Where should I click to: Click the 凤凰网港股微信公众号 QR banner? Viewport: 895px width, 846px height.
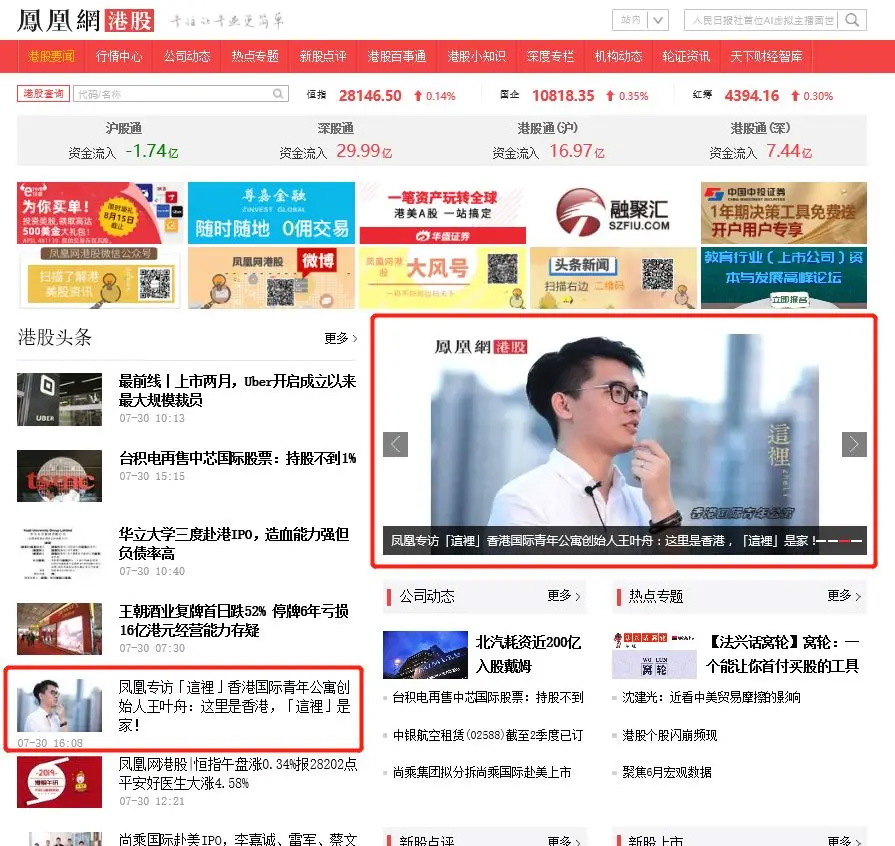click(x=100, y=278)
